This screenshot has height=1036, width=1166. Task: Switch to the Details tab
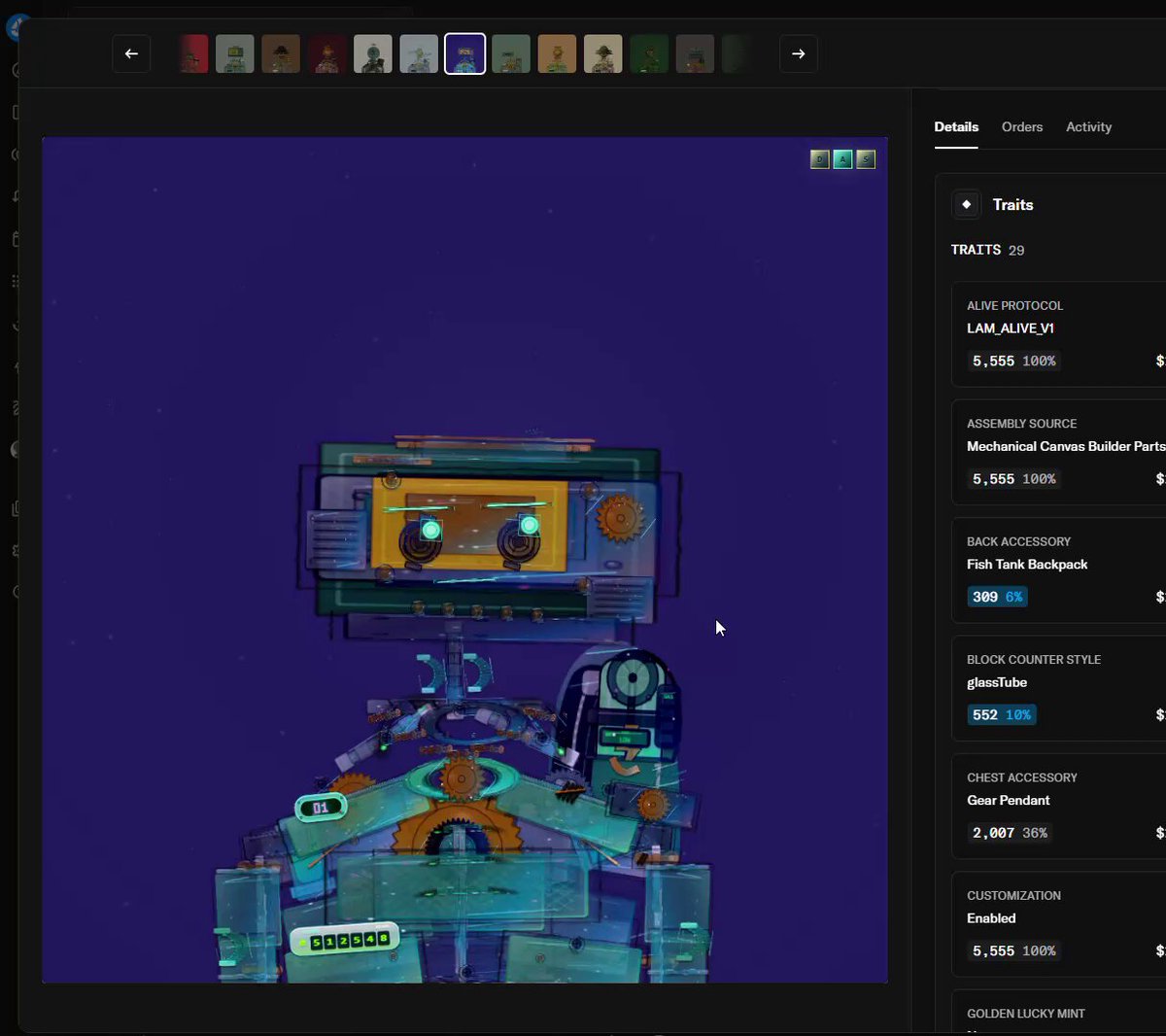(x=956, y=126)
